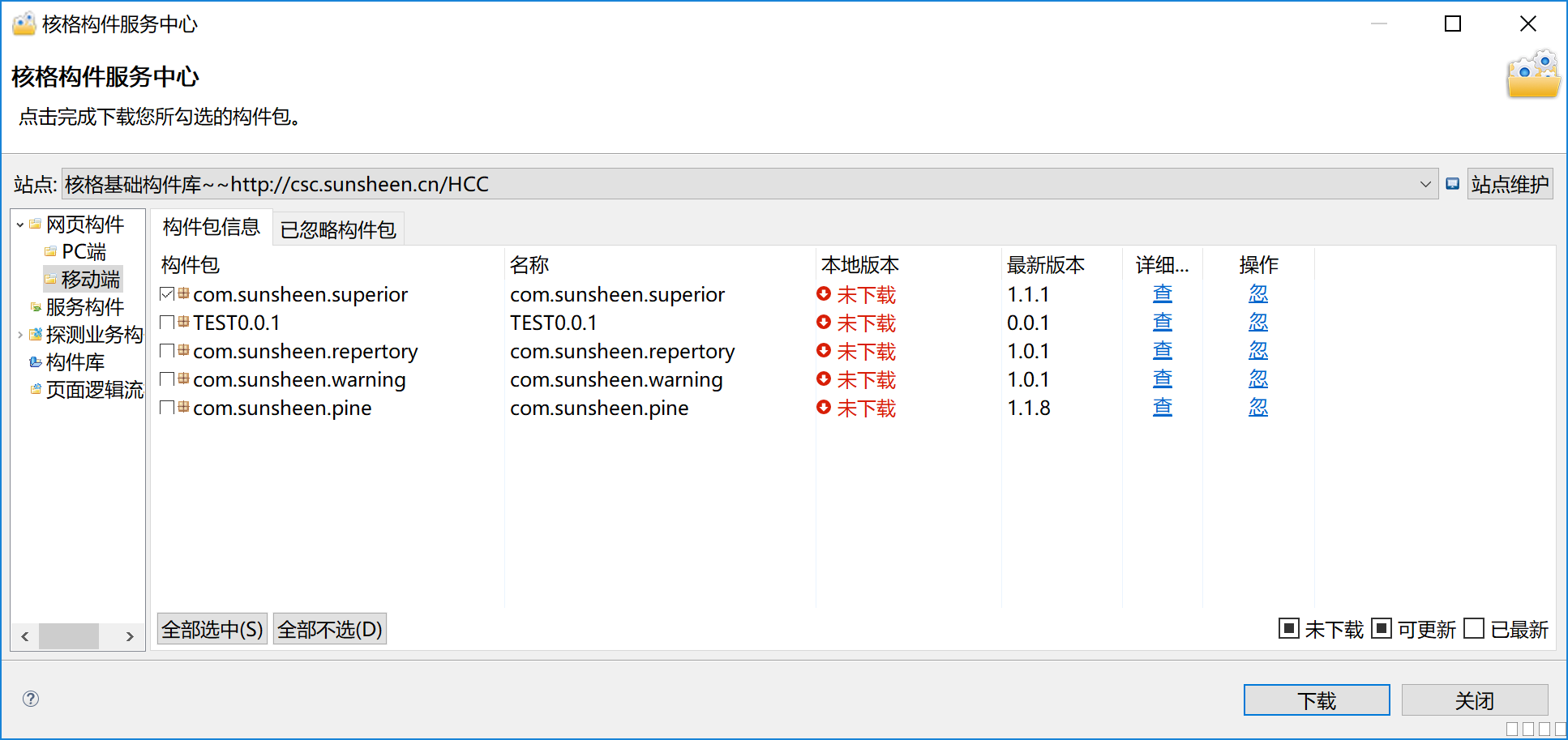Check the com.sunsheen.repertory package checkbox
The width and height of the screenshot is (1568, 740).
pos(167,351)
